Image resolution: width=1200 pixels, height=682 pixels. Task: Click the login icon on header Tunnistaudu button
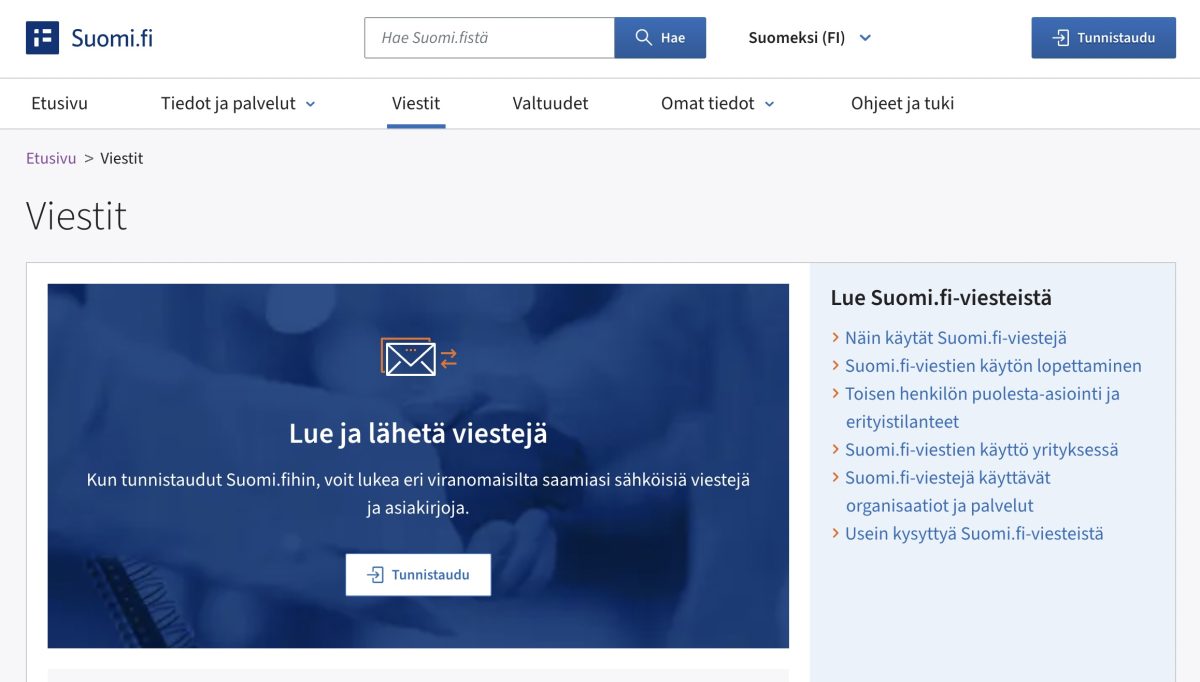pos(1060,37)
